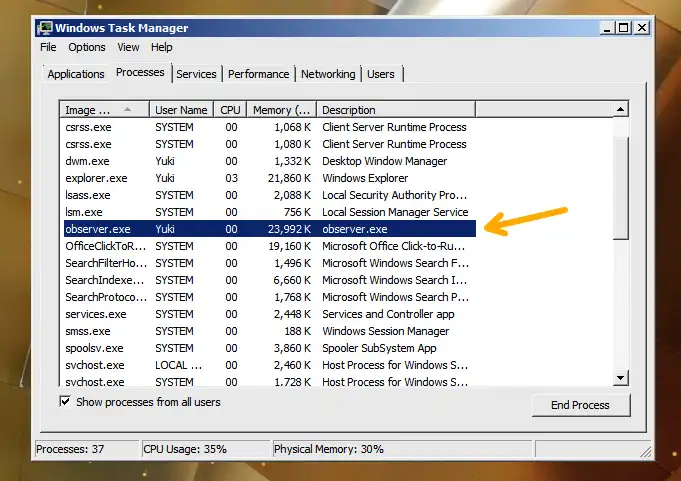This screenshot has height=481, width=681.
Task: Select the spoolsv.exe process
Action: [270, 348]
